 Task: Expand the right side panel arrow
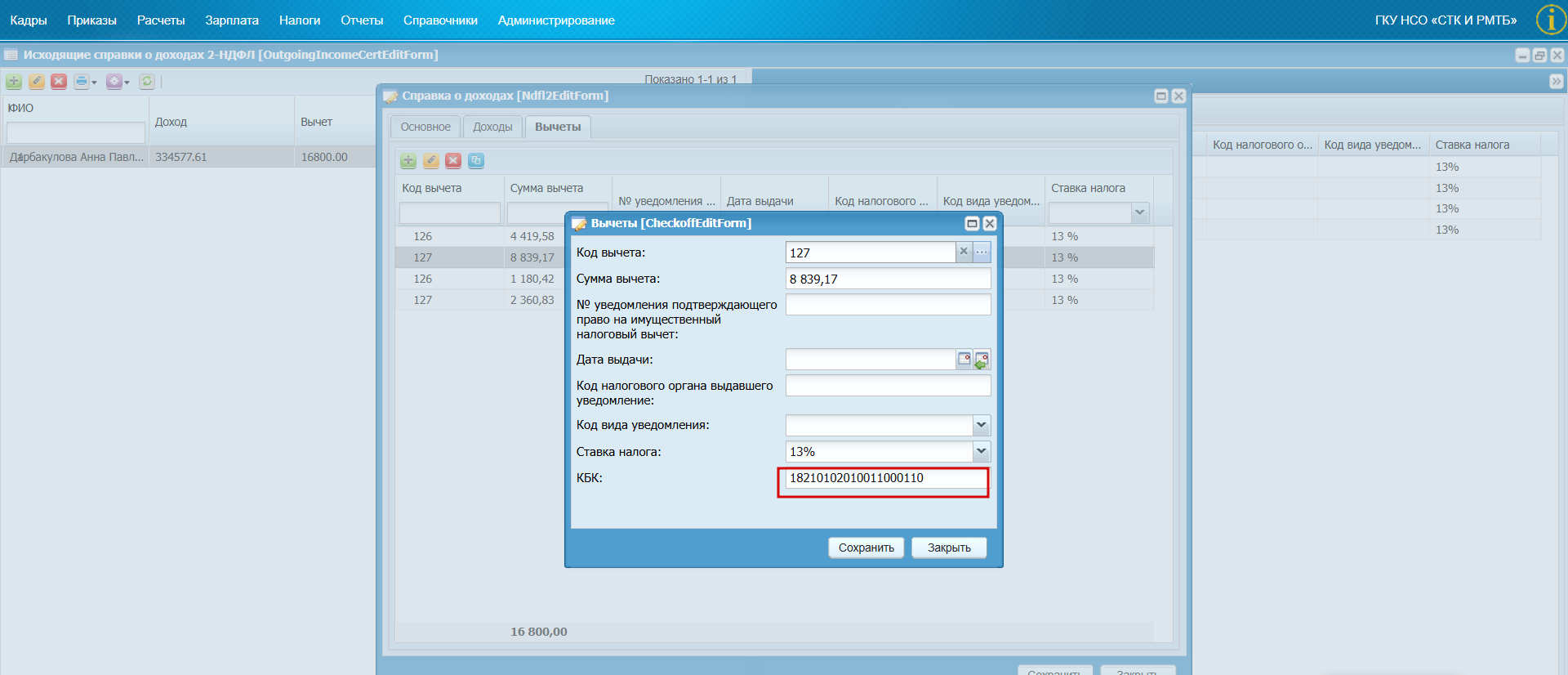pyautogui.click(x=1557, y=82)
